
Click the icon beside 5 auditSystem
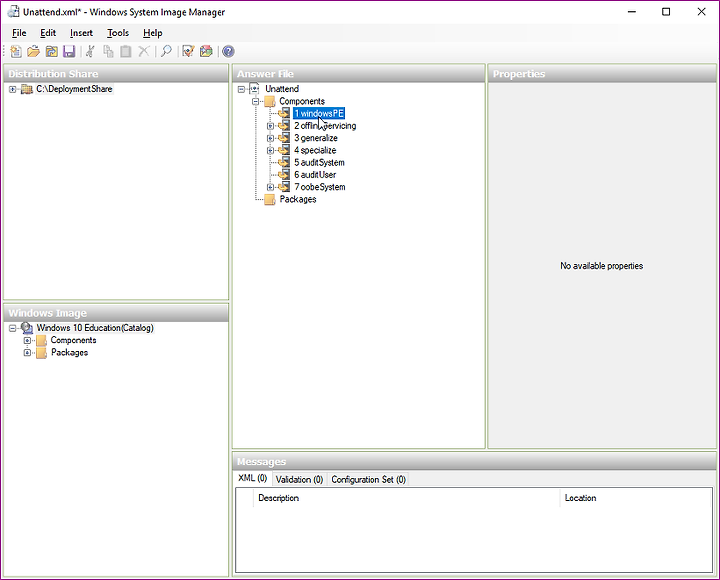(x=284, y=163)
